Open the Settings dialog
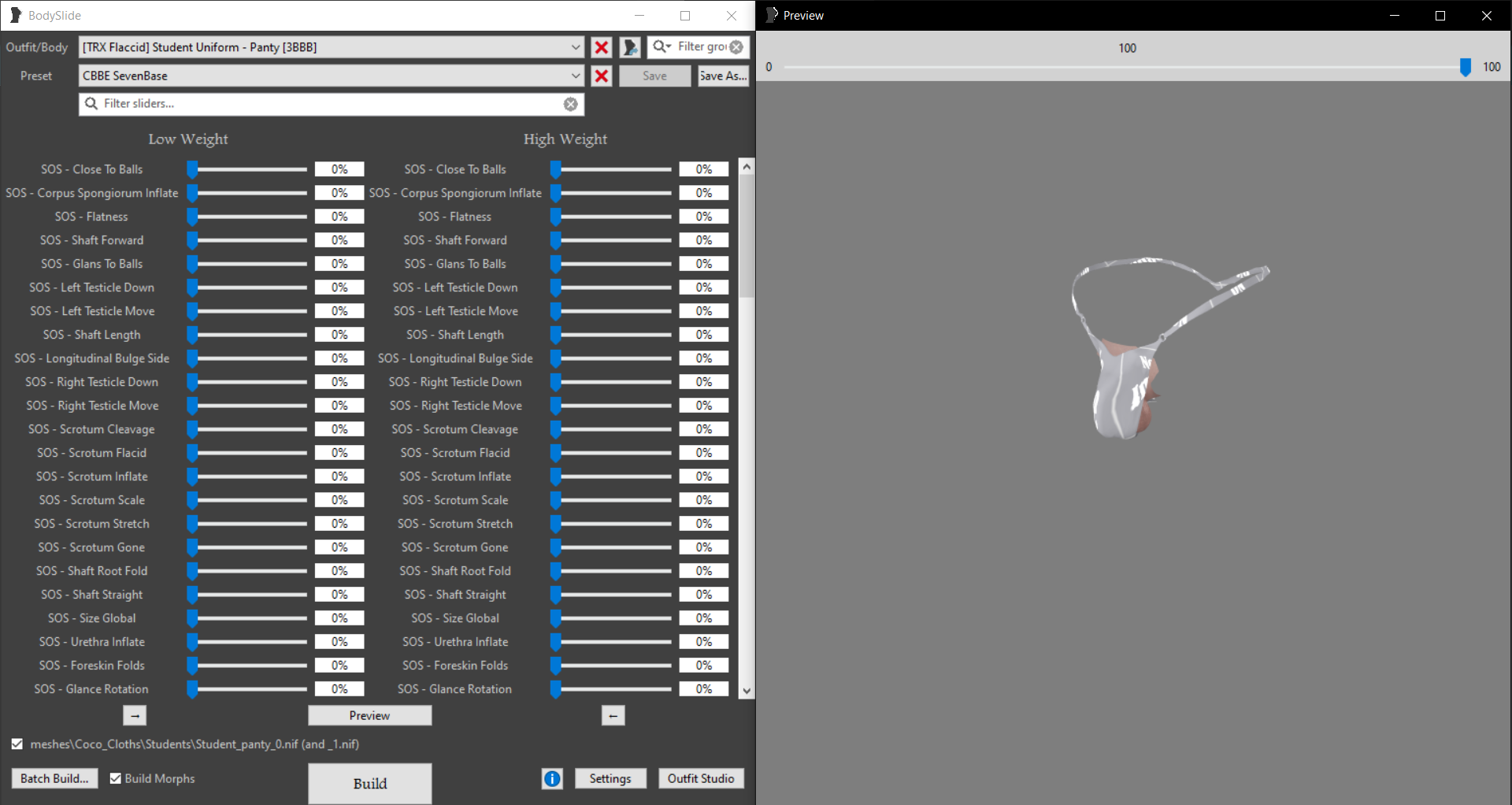Image resolution: width=1512 pixels, height=805 pixels. (x=610, y=778)
